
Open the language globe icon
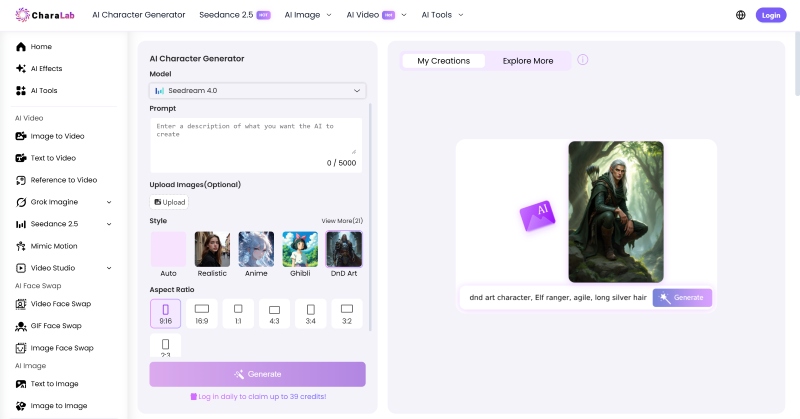pyautogui.click(x=740, y=15)
